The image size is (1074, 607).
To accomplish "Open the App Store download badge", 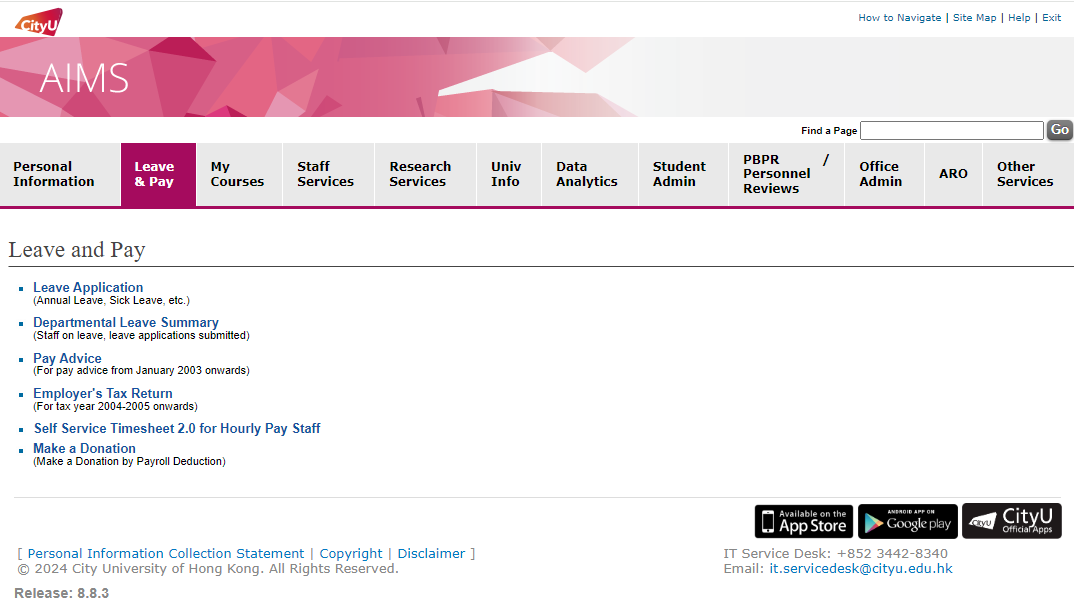I will click(x=803, y=521).
